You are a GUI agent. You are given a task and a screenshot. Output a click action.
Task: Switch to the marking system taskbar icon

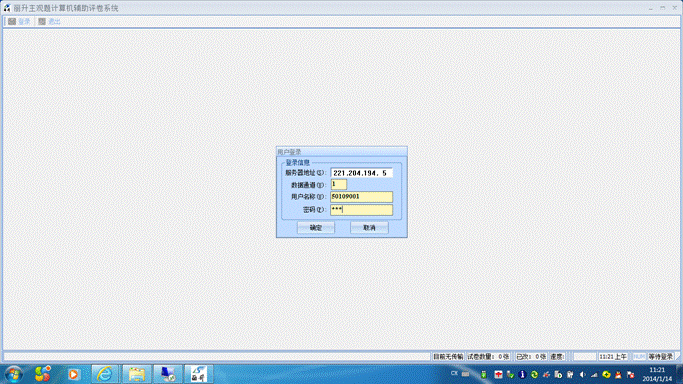click(198, 374)
